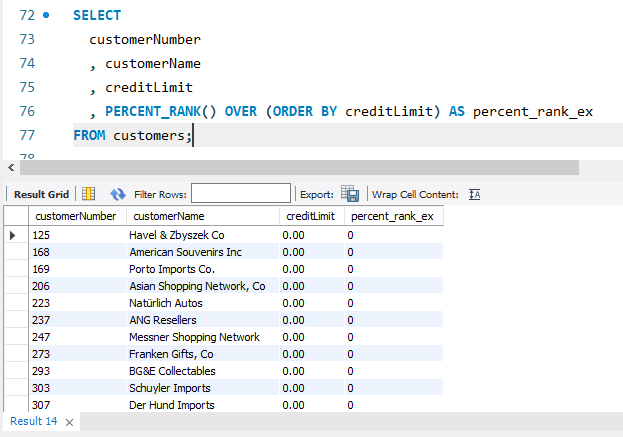Click line number 74 in gutter
Screen dimensions: 623x437
(27, 63)
